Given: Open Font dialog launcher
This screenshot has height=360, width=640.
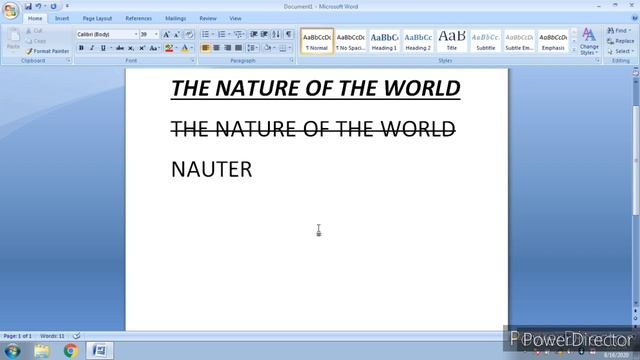Looking at the screenshot, I should click(193, 60).
